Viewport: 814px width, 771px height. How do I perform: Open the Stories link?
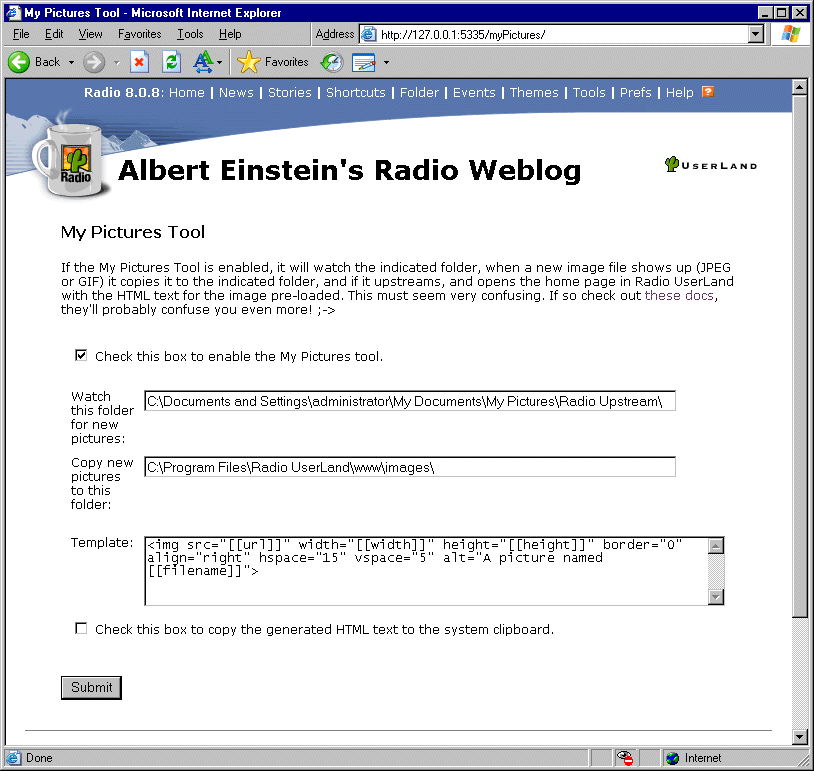pos(290,92)
